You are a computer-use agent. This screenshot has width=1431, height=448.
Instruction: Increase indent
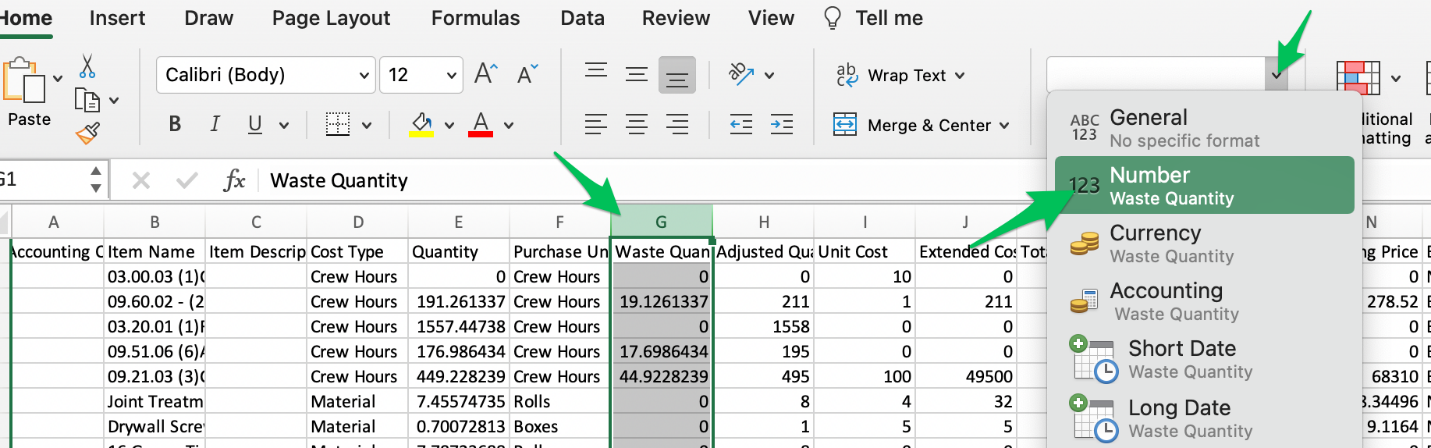coord(782,125)
